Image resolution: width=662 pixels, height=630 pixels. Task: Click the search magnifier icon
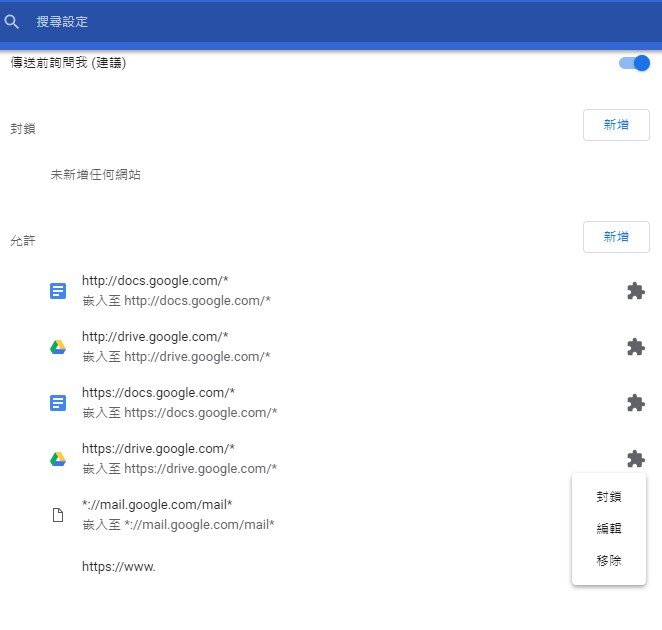[x=12, y=21]
